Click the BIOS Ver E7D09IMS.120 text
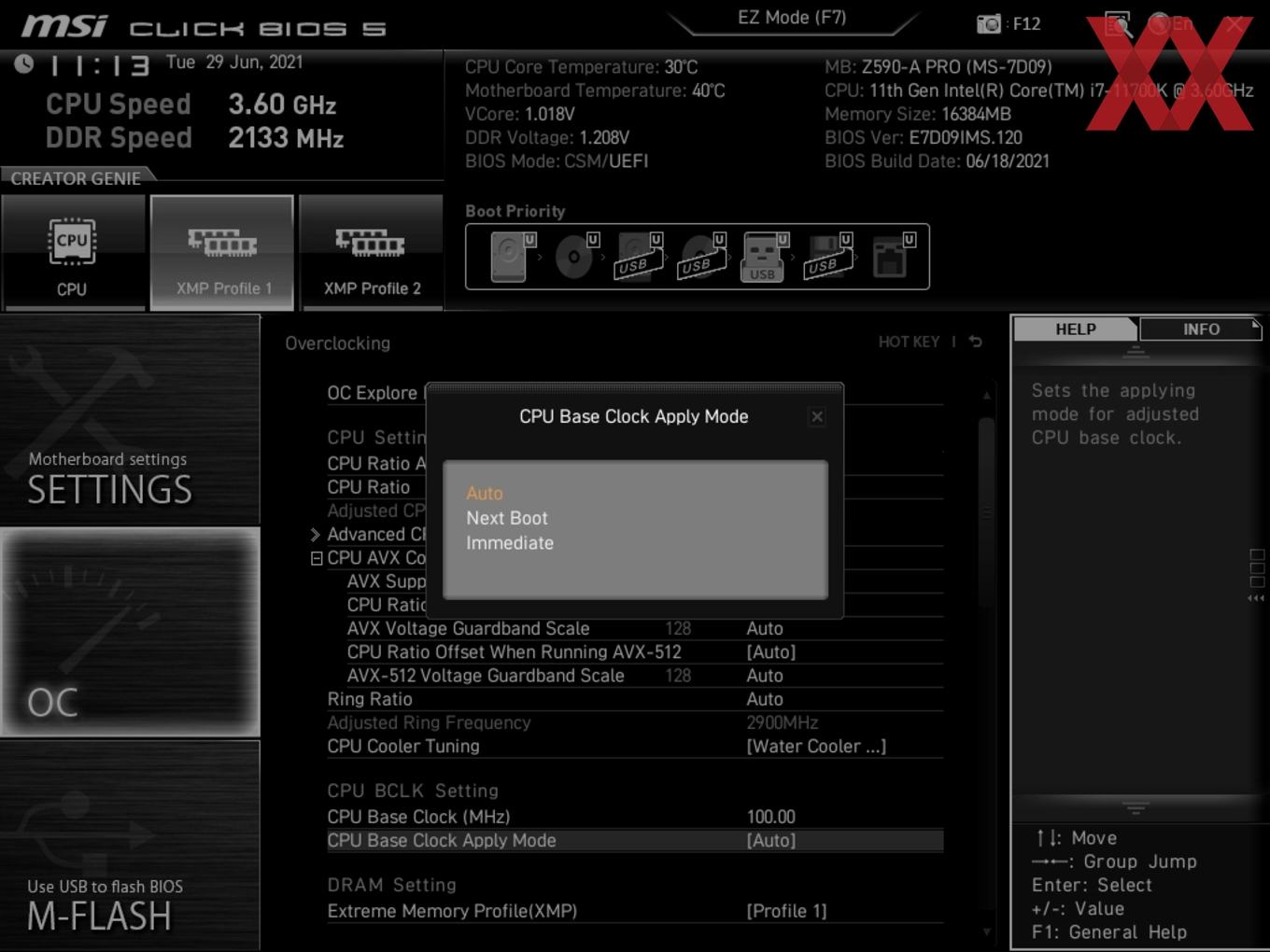 pyautogui.click(x=924, y=138)
